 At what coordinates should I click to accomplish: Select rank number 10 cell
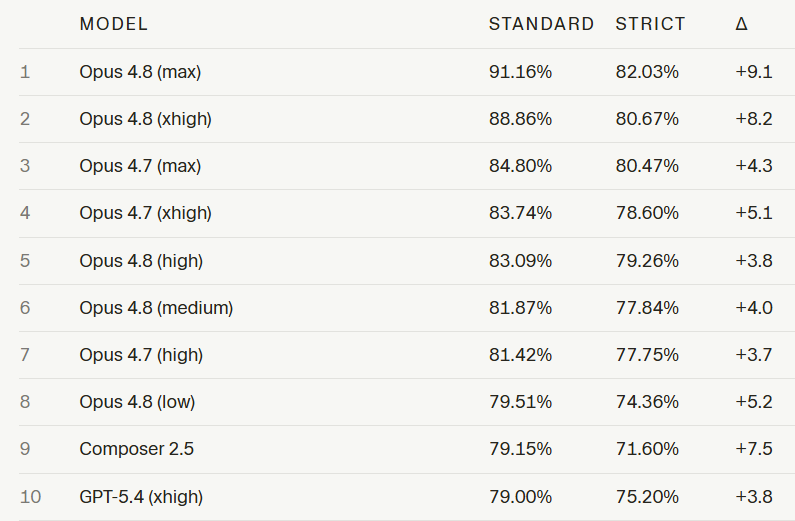tap(30, 497)
